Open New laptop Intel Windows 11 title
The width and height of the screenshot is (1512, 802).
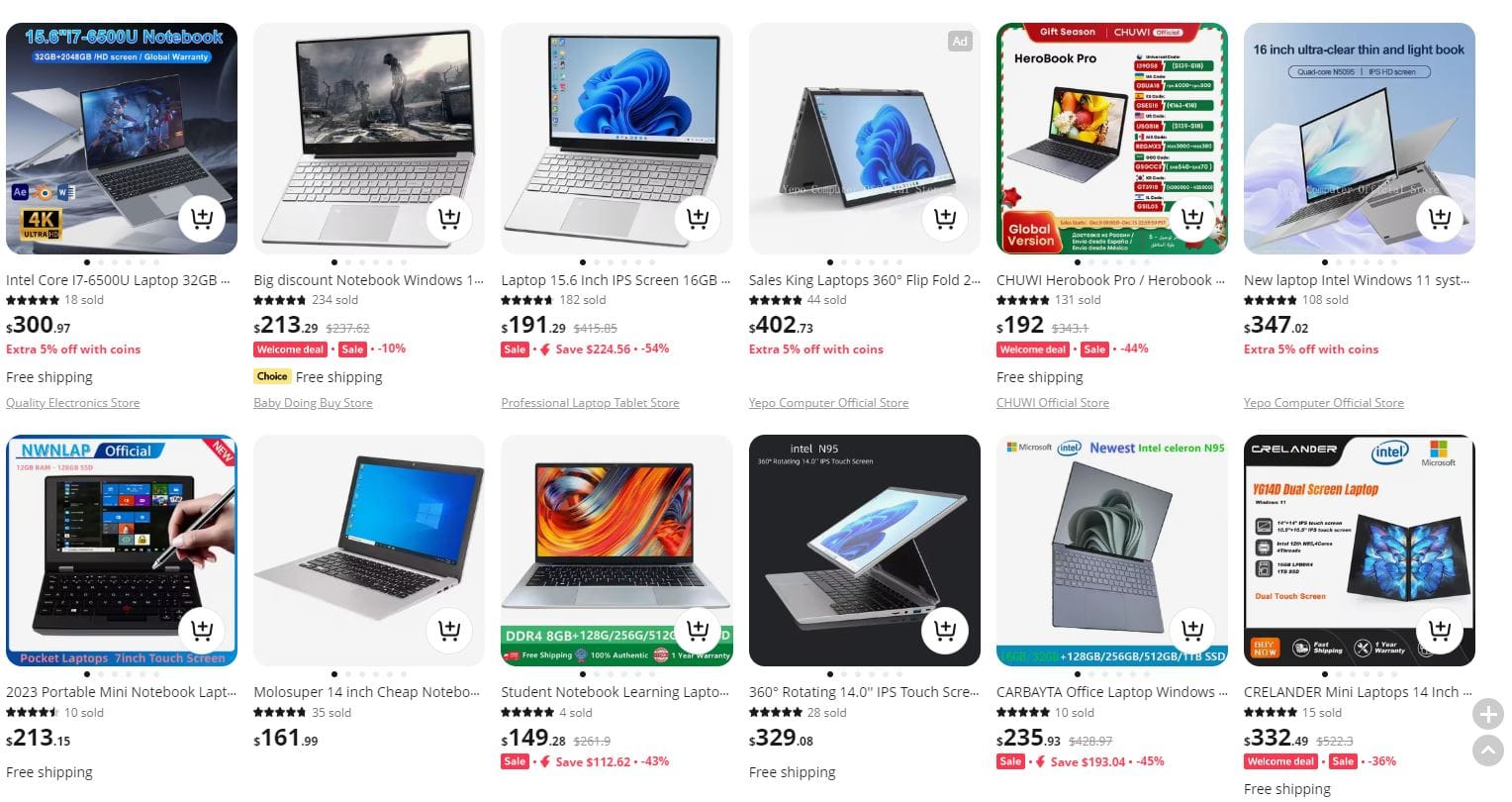pyautogui.click(x=1358, y=280)
